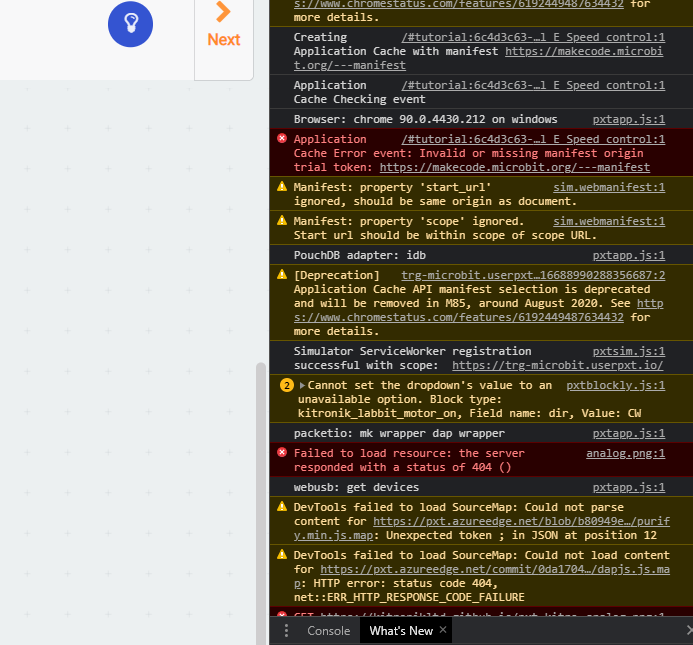Click warning icon of 'Could not load content' message

pos(282,554)
